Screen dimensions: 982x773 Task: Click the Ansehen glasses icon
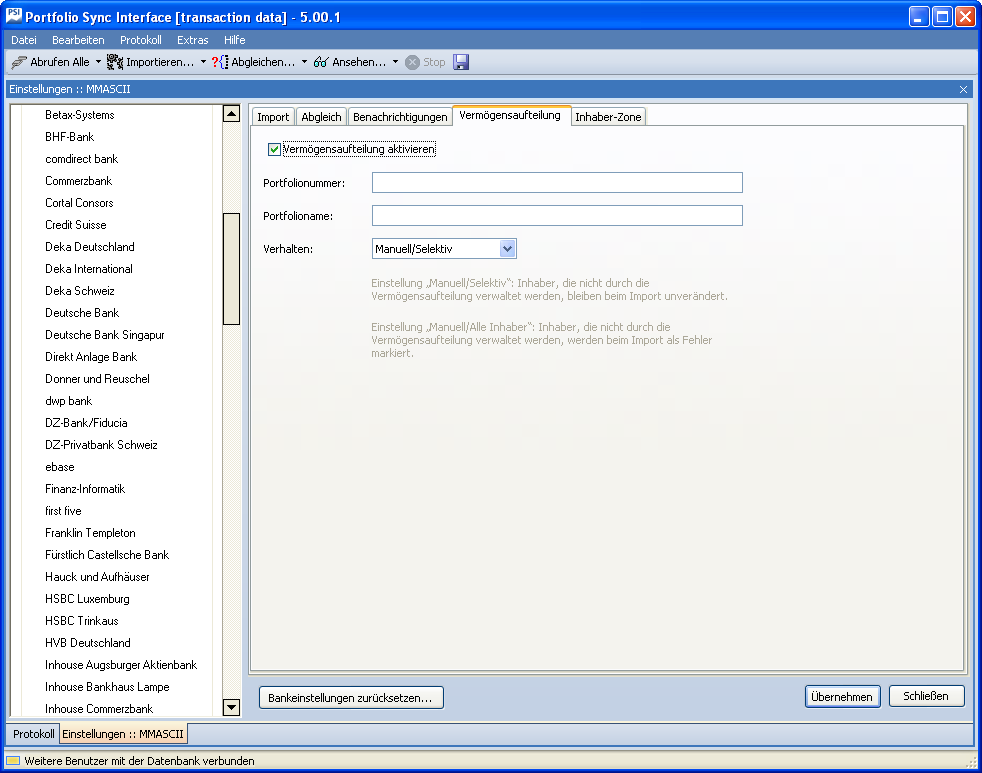tap(321, 62)
